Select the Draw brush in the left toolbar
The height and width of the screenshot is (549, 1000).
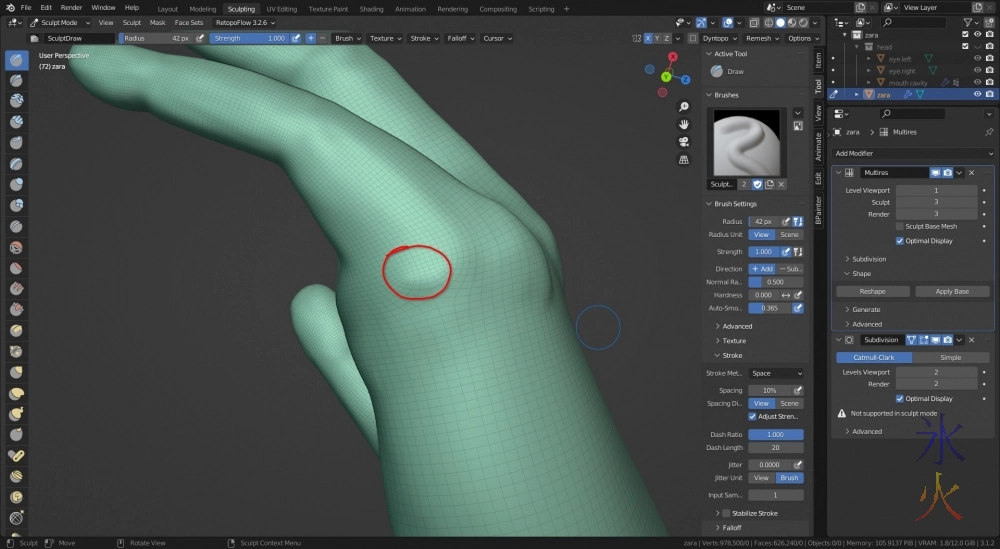pos(17,60)
